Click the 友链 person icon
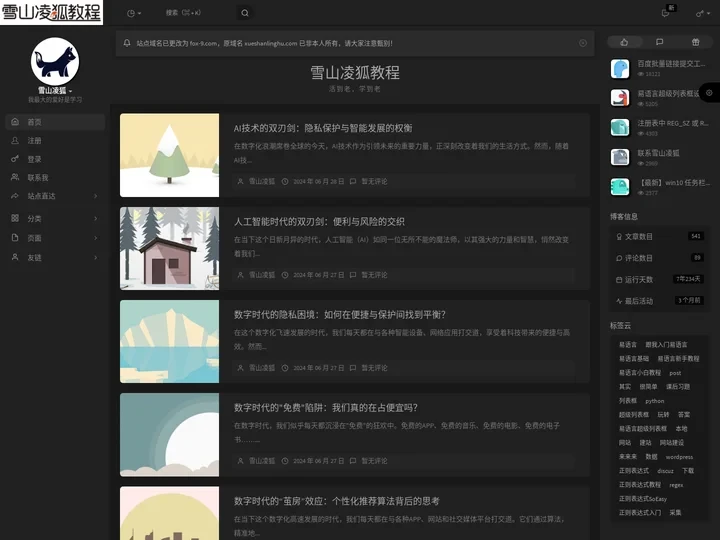 (15, 257)
